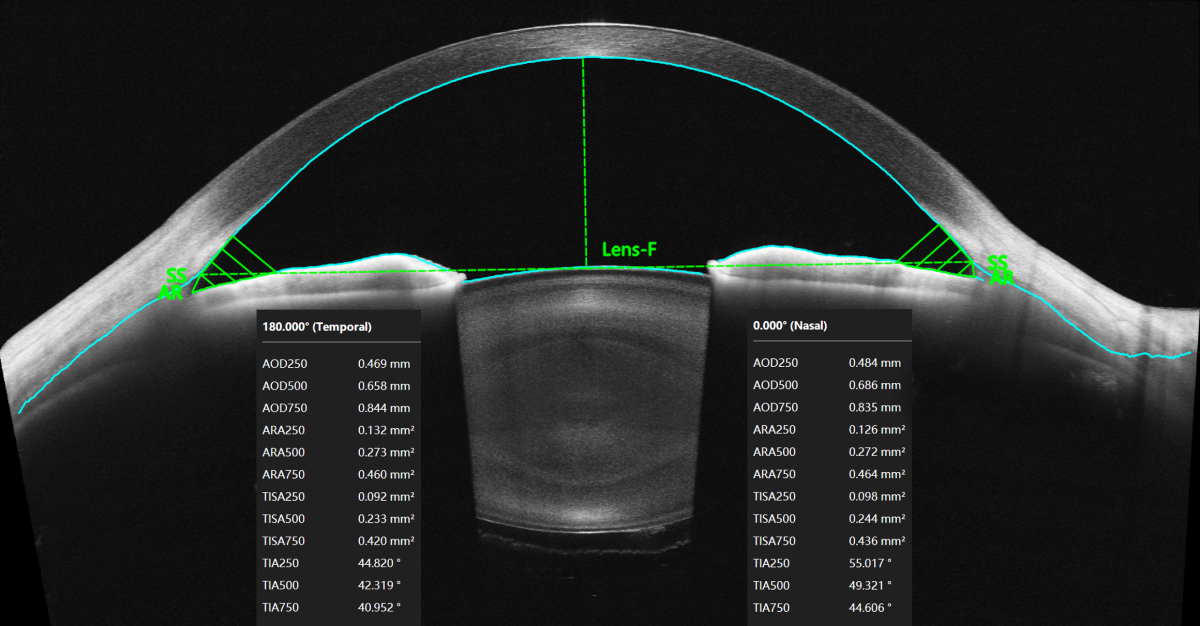The width and height of the screenshot is (1200, 626).
Task: Click the green Lens-F label
Action: pyautogui.click(x=629, y=250)
